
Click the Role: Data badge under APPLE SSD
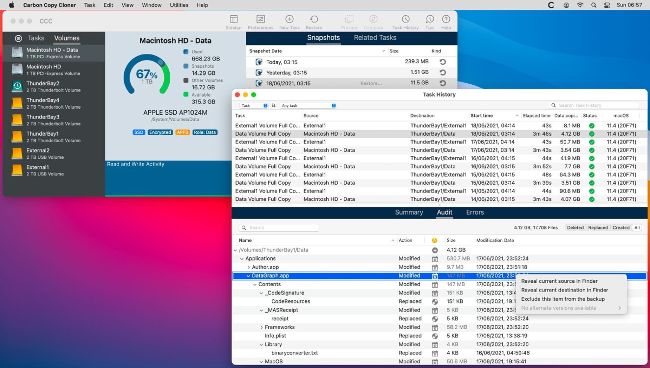[x=205, y=132]
